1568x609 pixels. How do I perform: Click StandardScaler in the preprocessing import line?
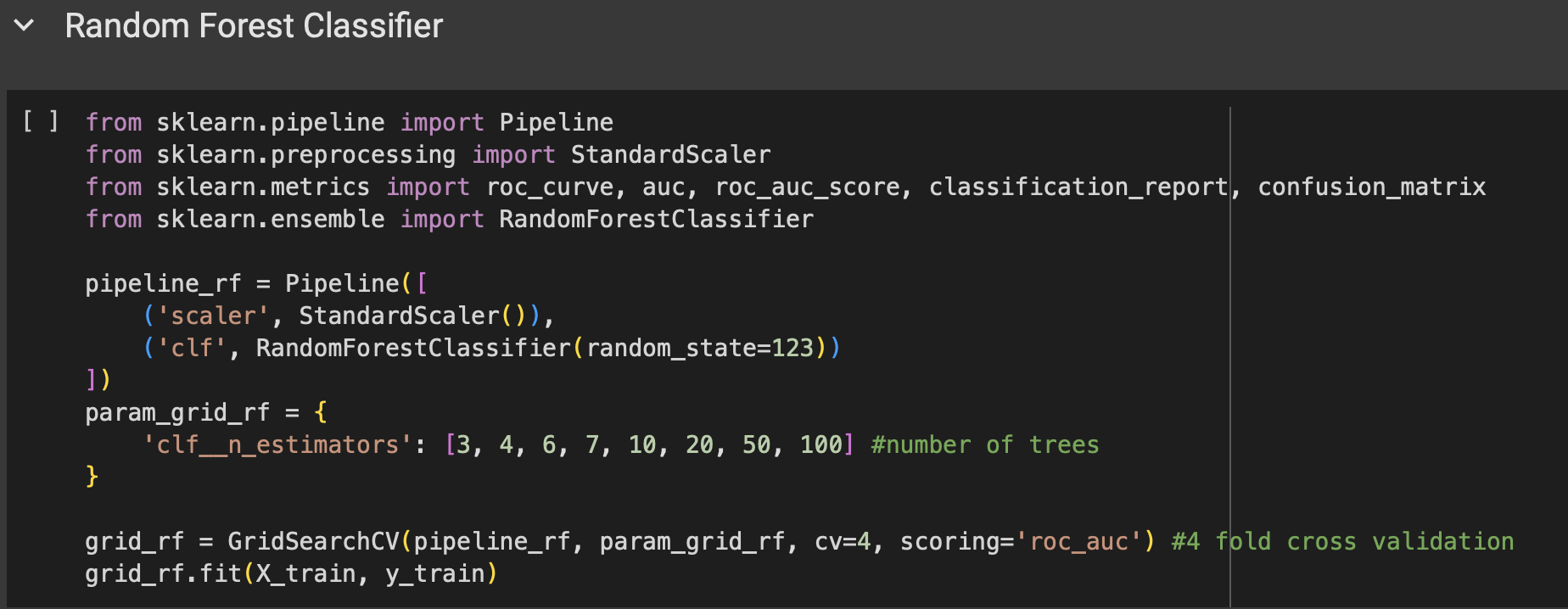[x=670, y=154]
